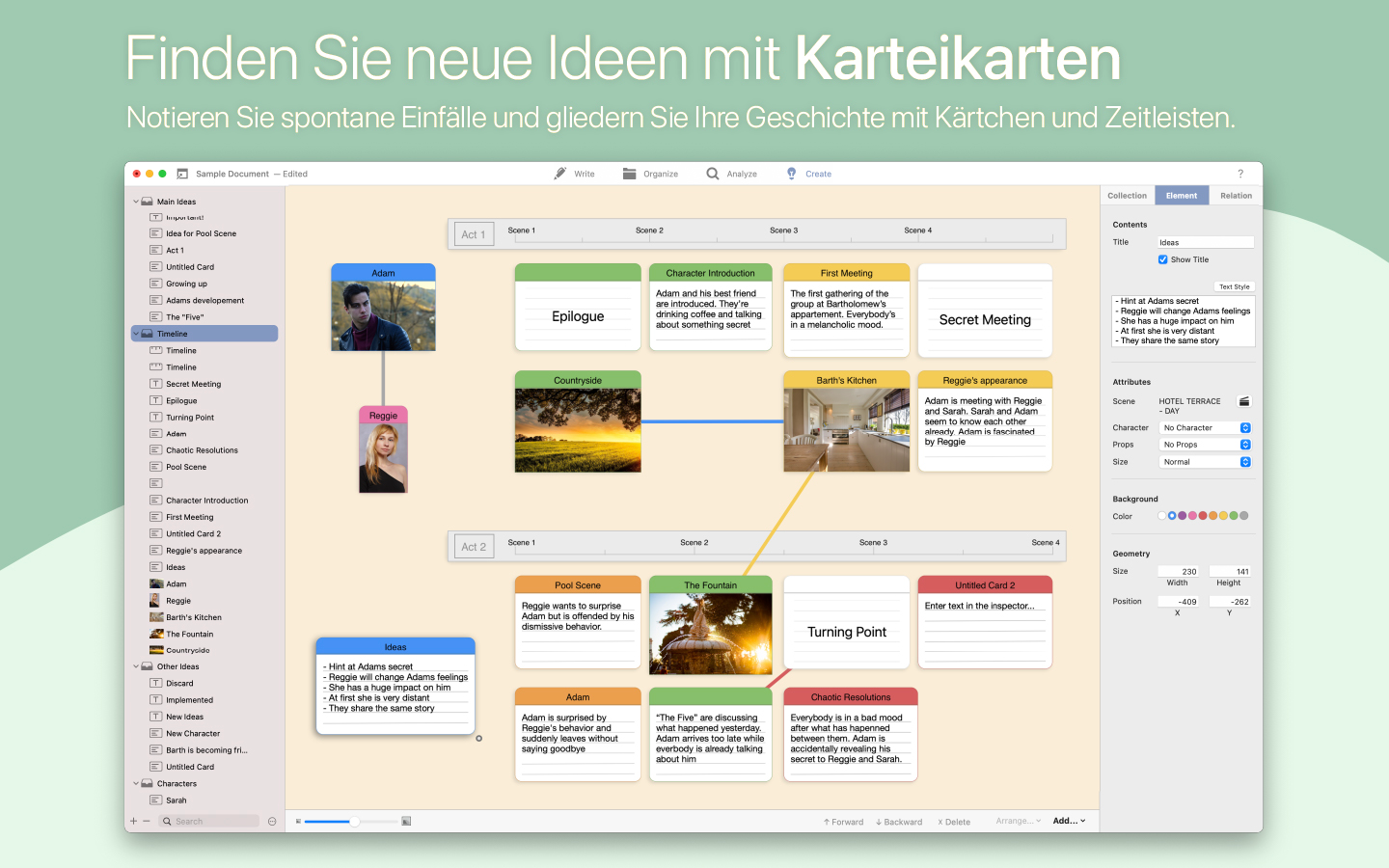Click the resize handle on the Ideas card

[478, 739]
